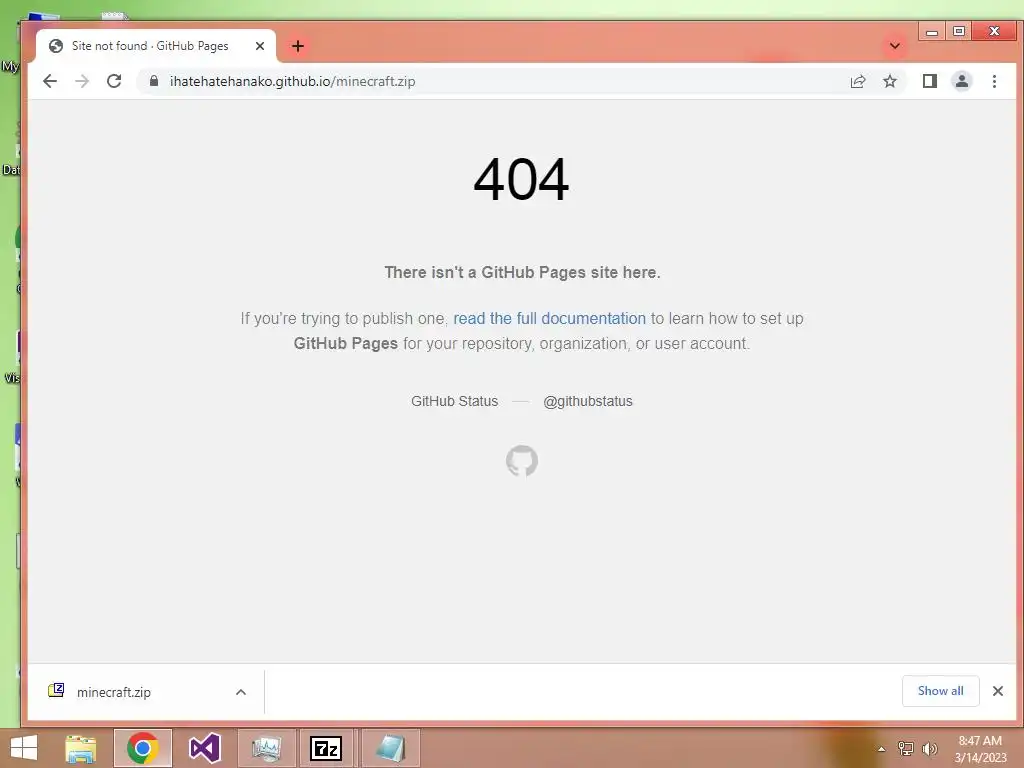Image resolution: width=1024 pixels, height=768 pixels.
Task: View site information via the lock icon
Action: (x=153, y=81)
